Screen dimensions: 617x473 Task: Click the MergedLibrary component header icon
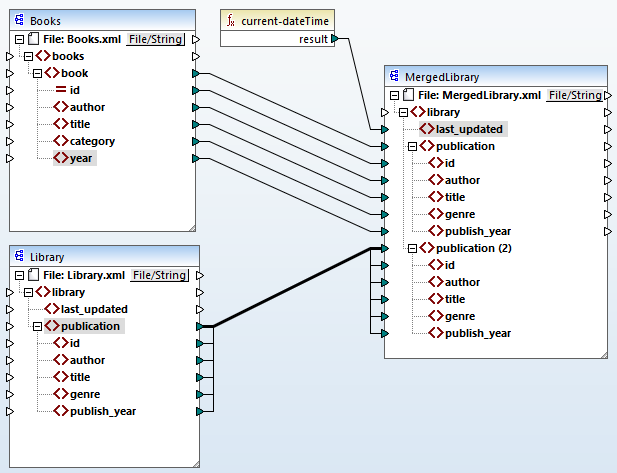point(394,77)
